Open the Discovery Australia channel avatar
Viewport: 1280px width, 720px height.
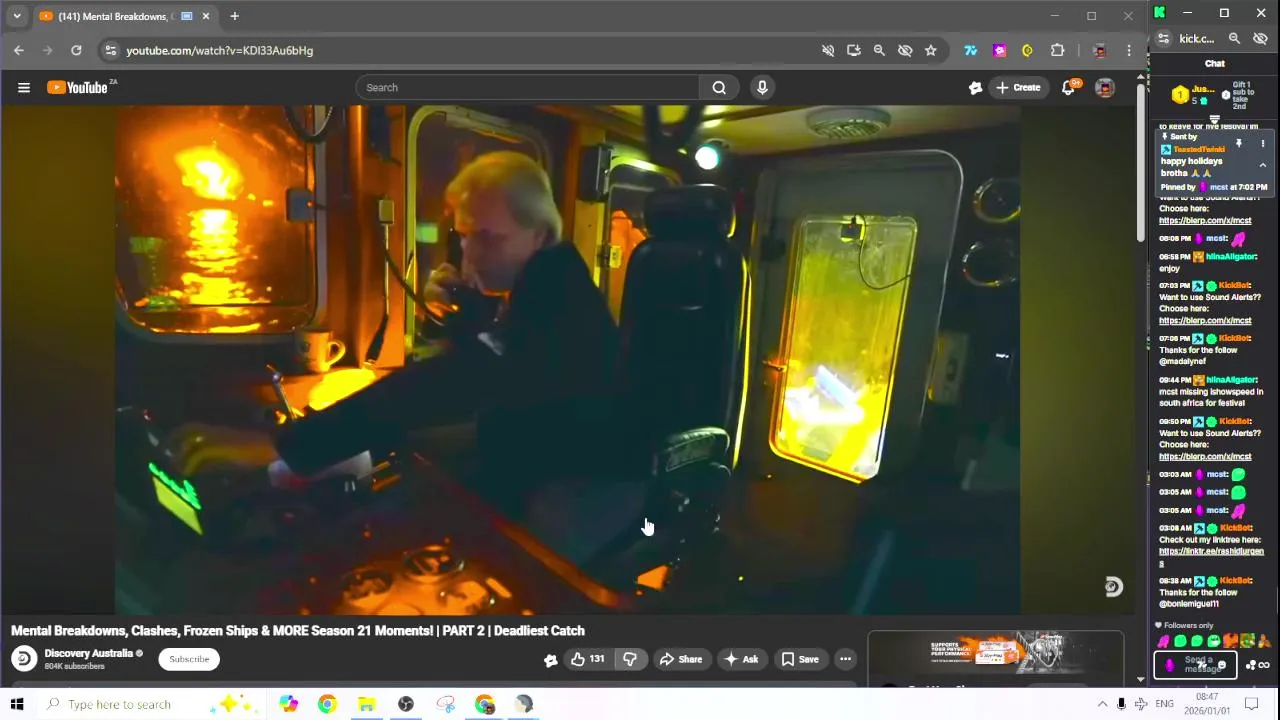[24, 658]
